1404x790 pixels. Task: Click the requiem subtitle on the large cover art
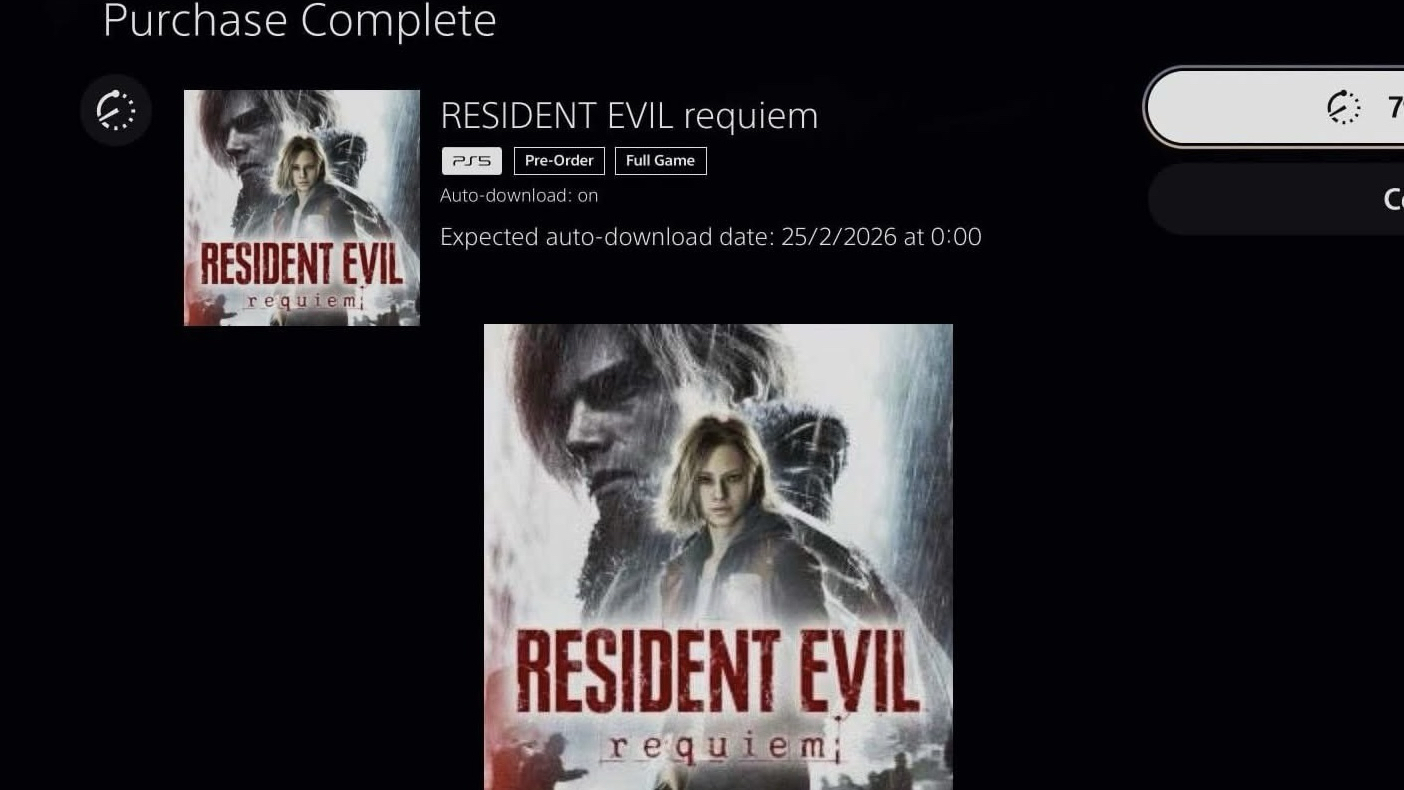click(x=718, y=746)
